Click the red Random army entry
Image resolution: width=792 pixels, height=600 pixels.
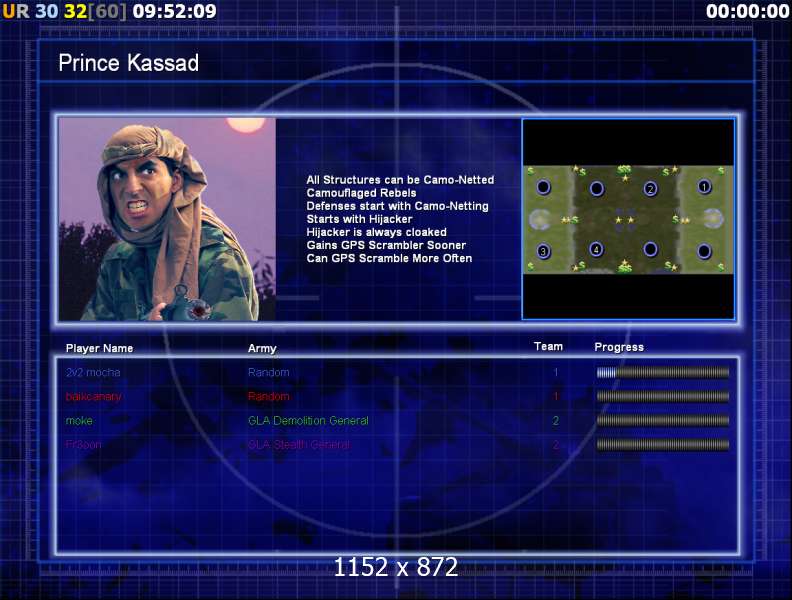click(x=269, y=396)
